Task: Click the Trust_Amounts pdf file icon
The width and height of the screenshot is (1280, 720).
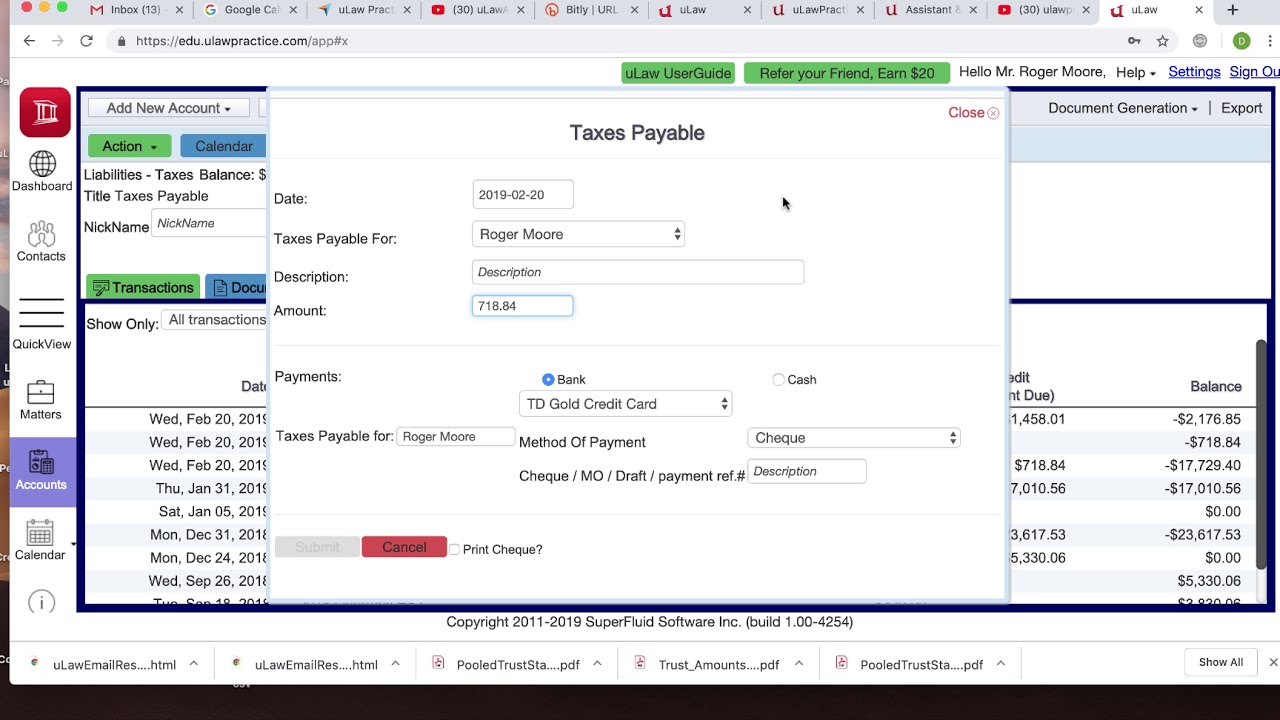Action: click(640, 663)
